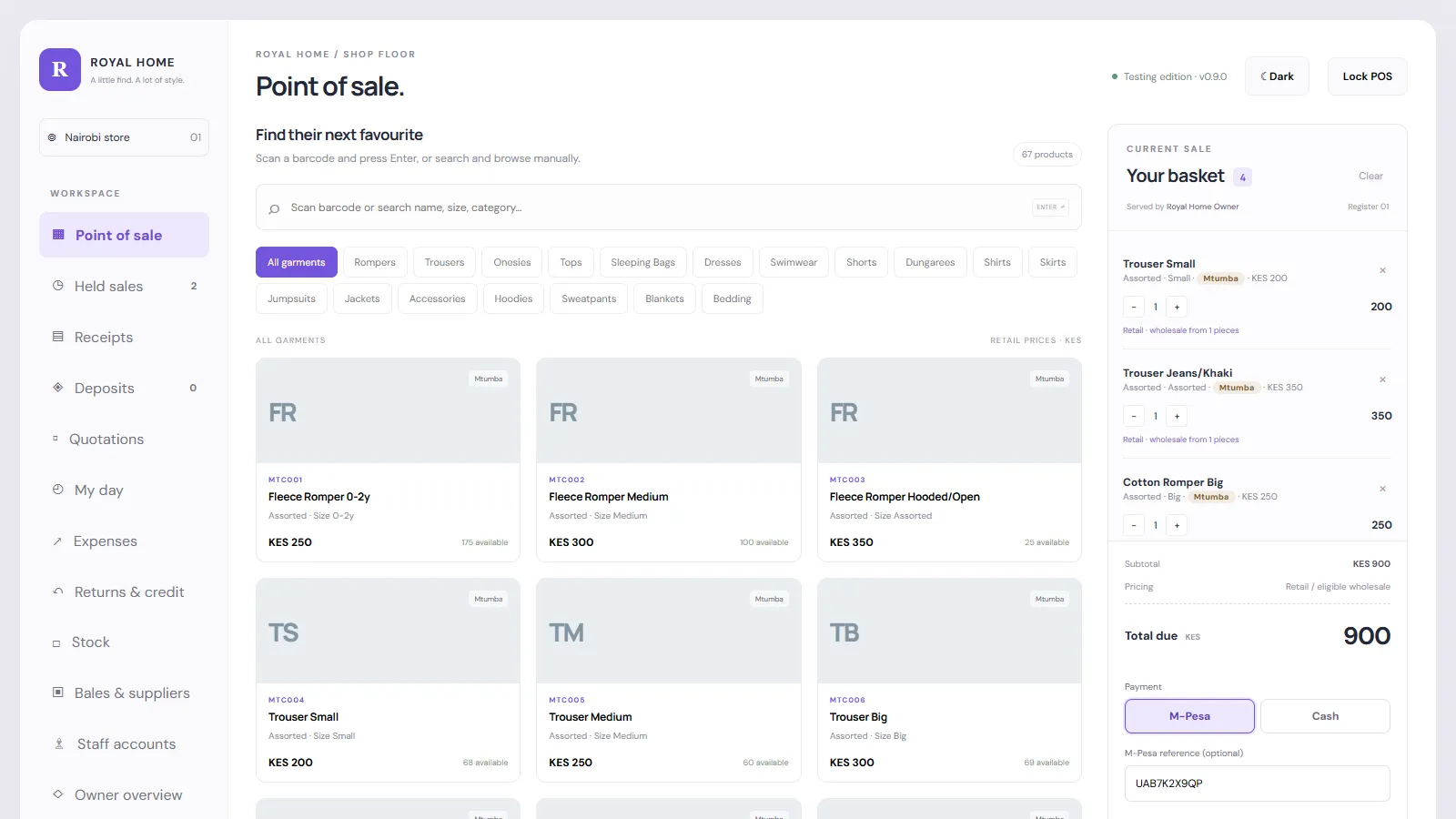Viewport: 1456px width, 819px height.
Task: Switch to Dark theme
Action: click(1277, 76)
